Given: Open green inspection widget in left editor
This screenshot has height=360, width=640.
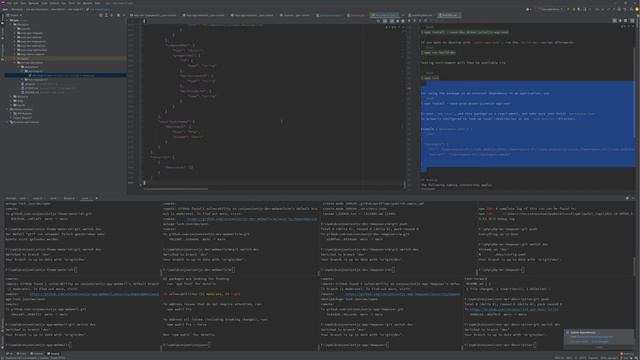Looking at the screenshot, I should 393,27.
